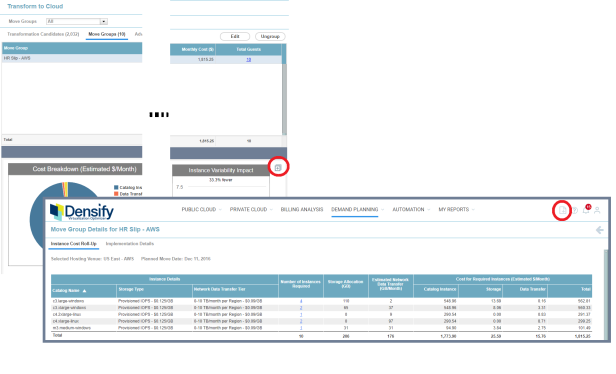Expand the Automation menu

[411, 209]
